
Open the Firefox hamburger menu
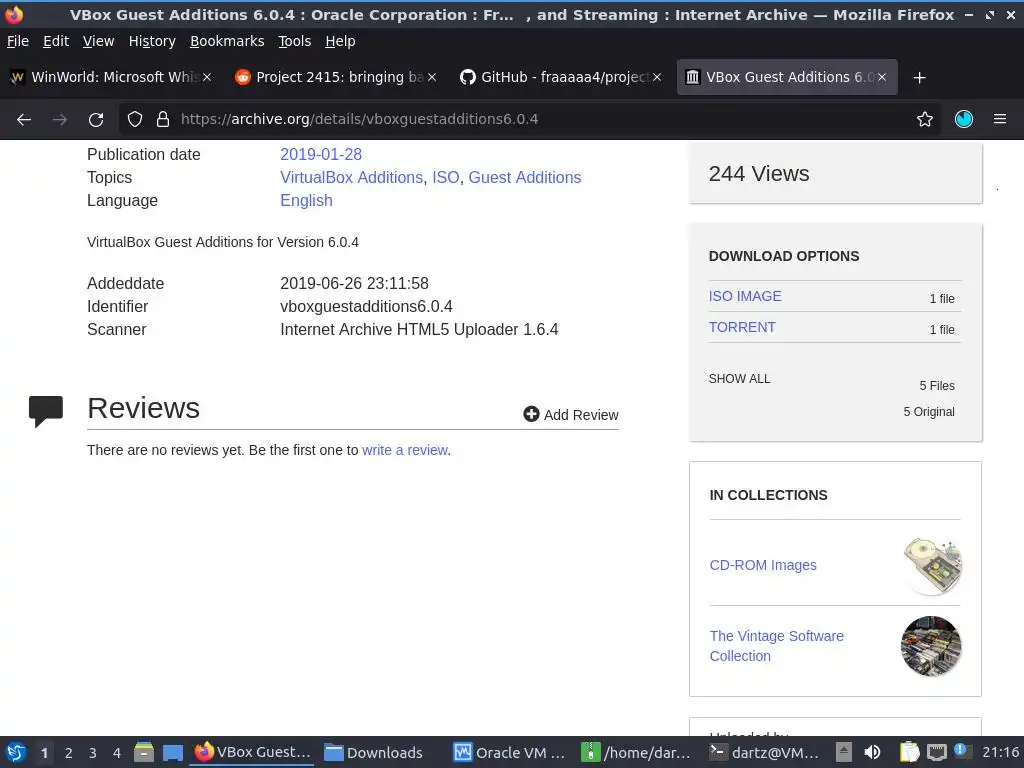[1000, 119]
